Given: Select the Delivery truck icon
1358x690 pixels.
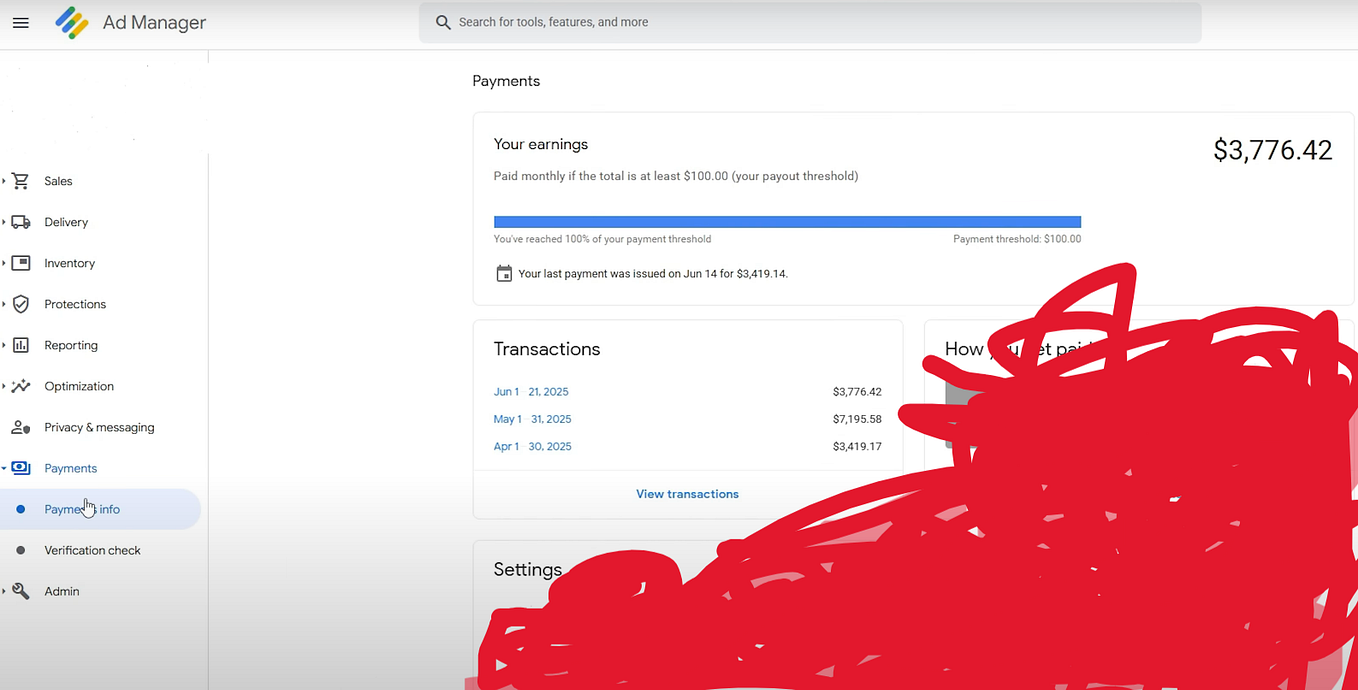Looking at the screenshot, I should 21,222.
